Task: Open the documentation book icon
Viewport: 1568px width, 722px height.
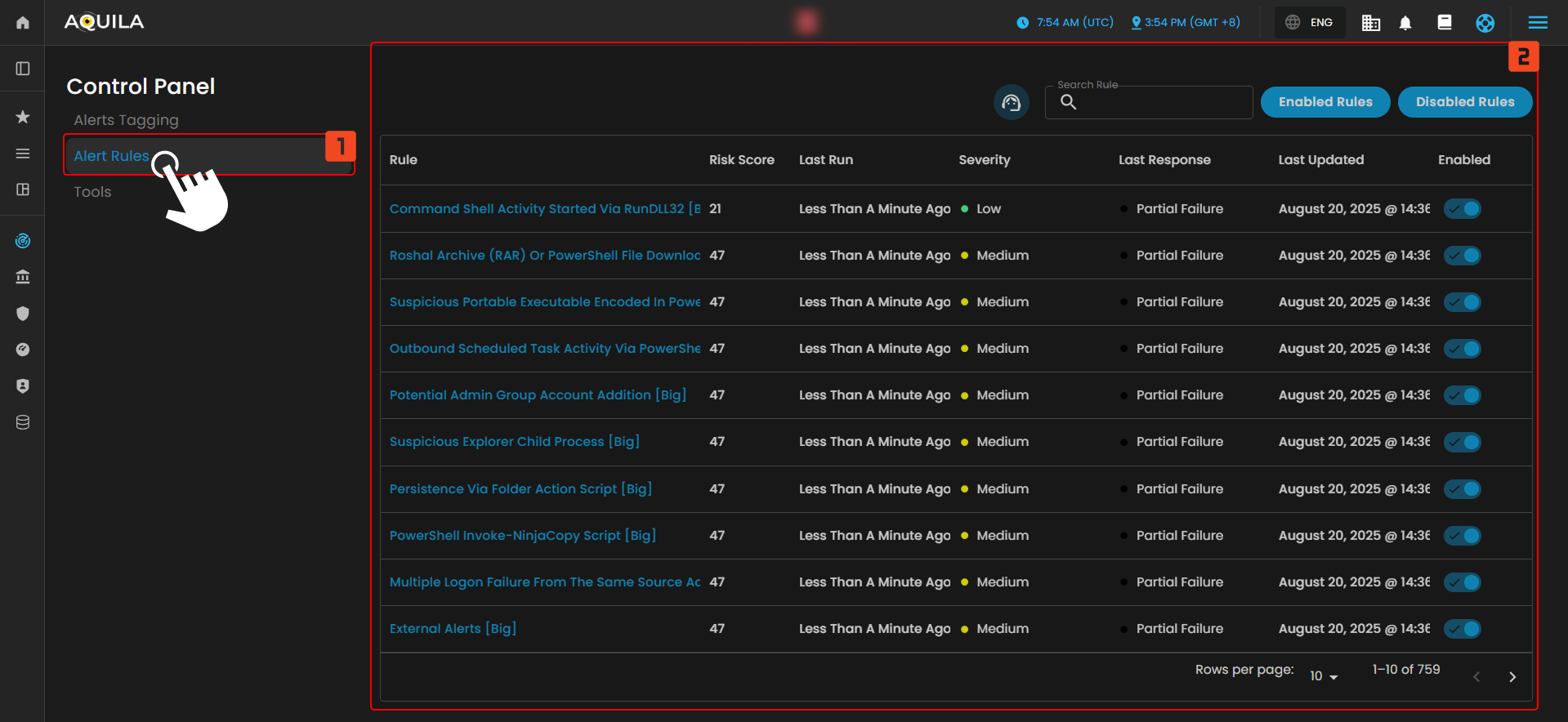Action: pos(1445,23)
